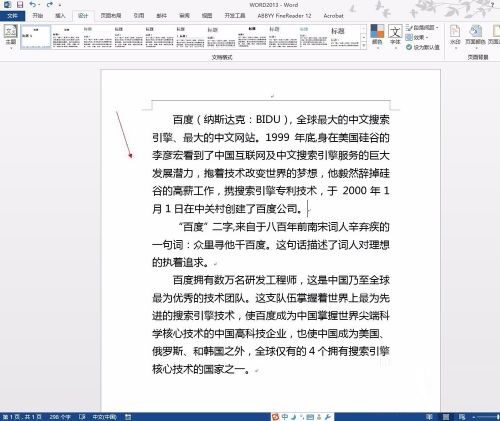The width and height of the screenshot is (500, 421).
Task: Open the 段落间距 paragraph spacing dropdown
Action: pos(422,27)
